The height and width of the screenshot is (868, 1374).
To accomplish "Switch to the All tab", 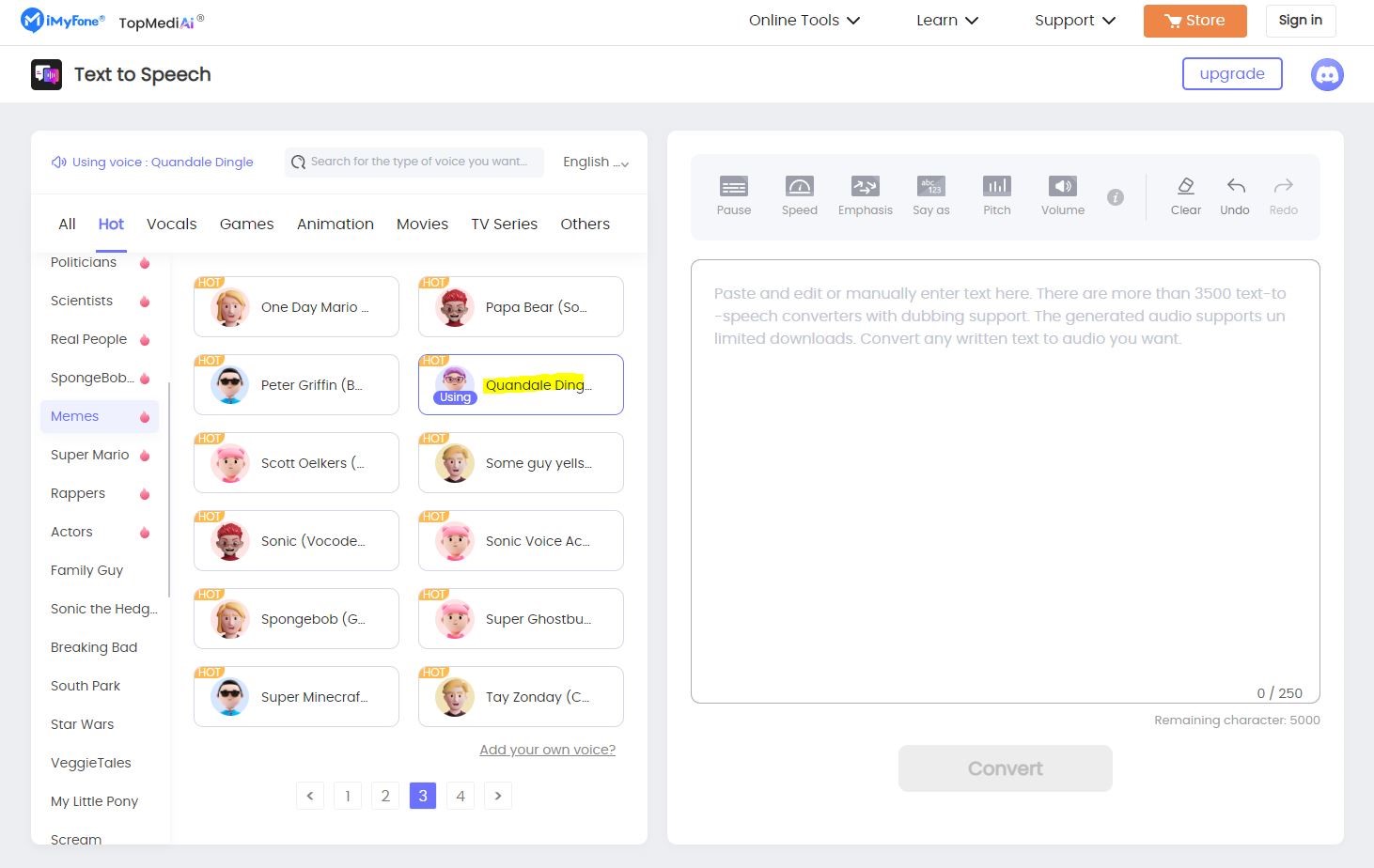I will pyautogui.click(x=67, y=224).
